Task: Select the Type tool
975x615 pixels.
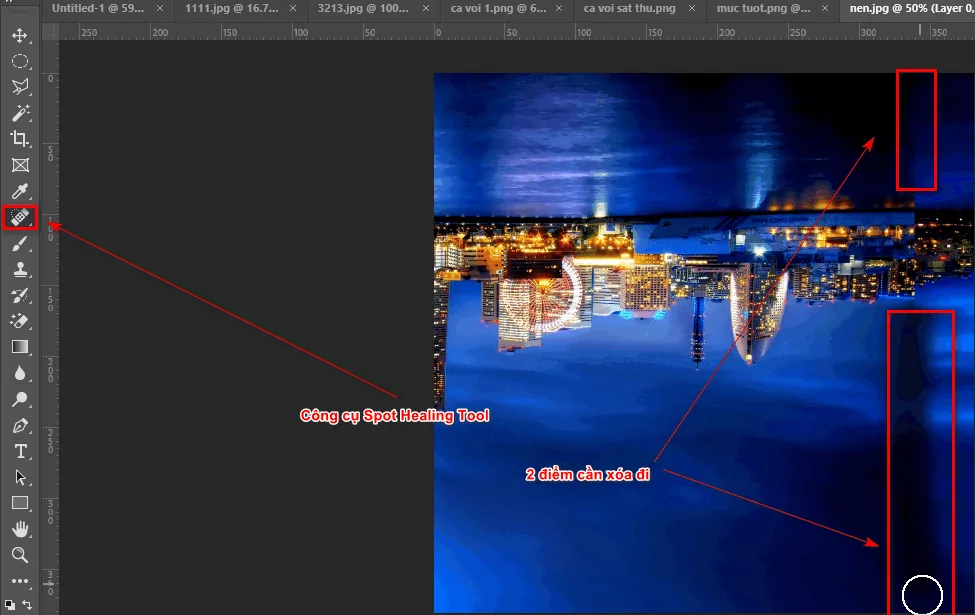Action: tap(20, 450)
